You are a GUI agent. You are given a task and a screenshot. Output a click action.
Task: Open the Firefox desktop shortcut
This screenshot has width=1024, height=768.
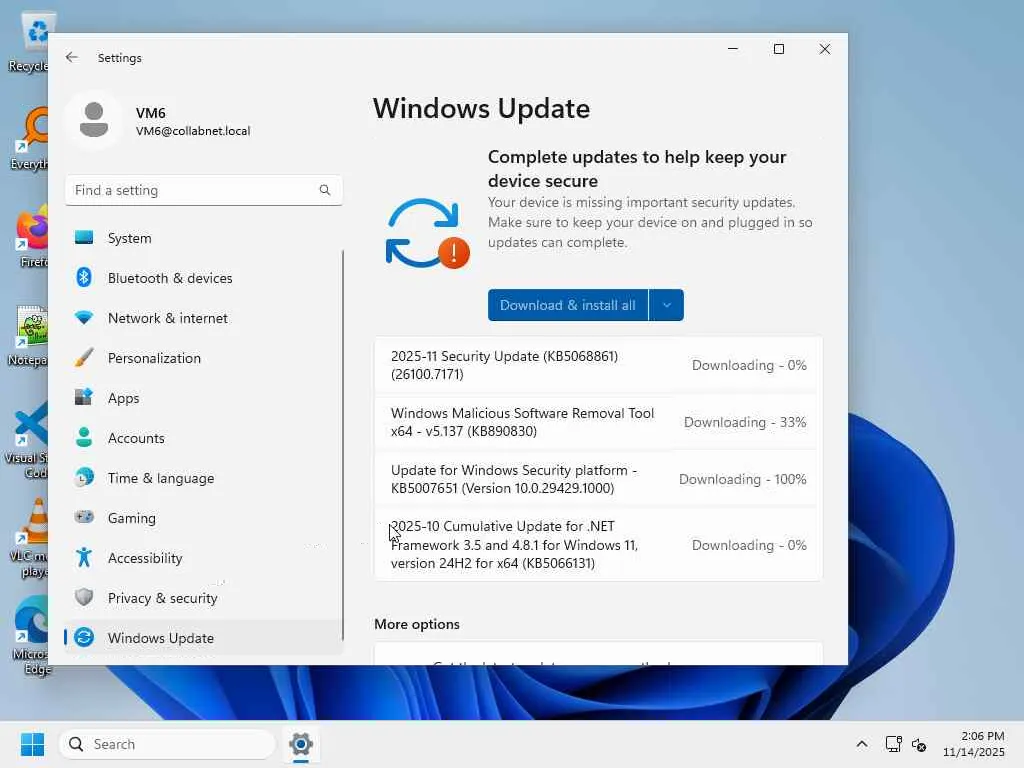pos(31,236)
